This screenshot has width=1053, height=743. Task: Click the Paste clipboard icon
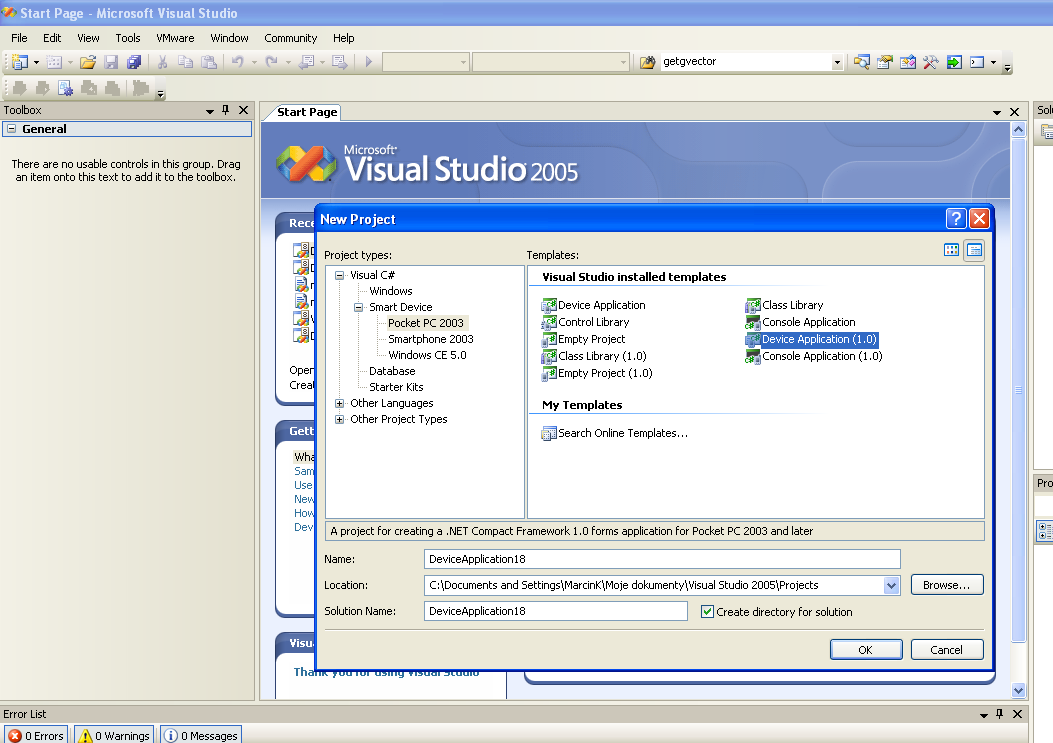pyautogui.click(x=210, y=62)
